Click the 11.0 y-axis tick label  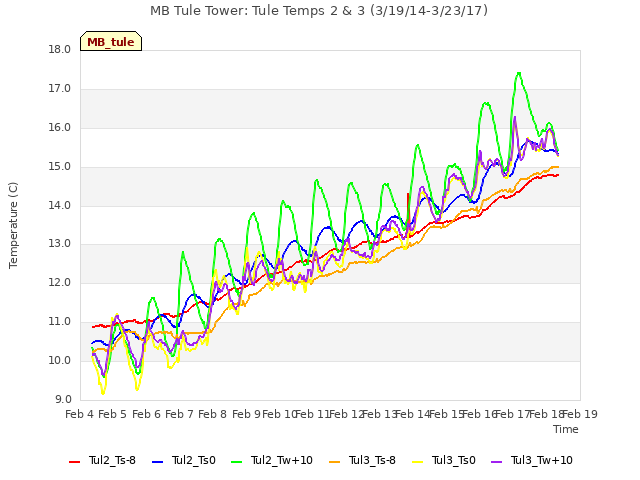coord(60,322)
